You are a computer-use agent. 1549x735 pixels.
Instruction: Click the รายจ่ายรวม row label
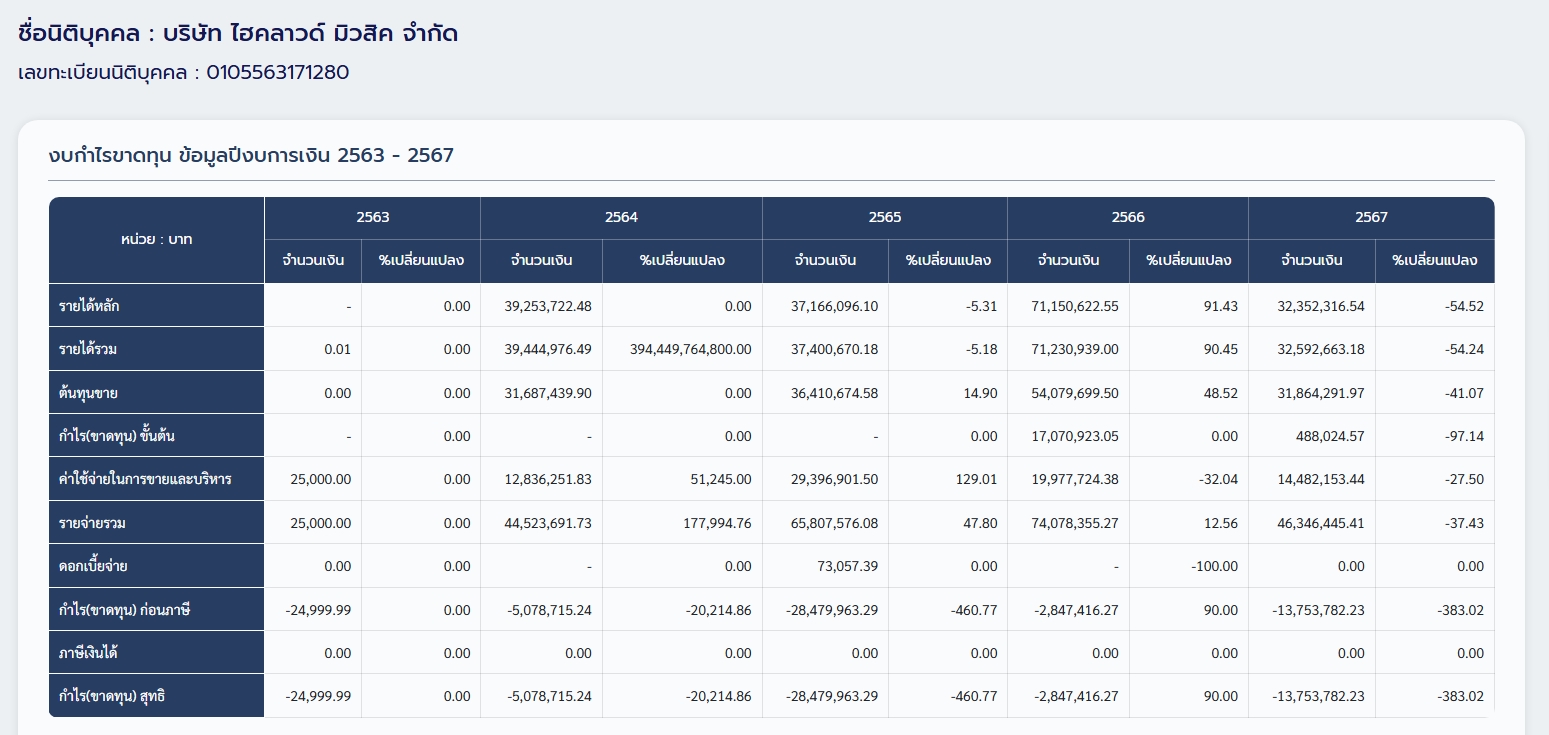point(93,523)
